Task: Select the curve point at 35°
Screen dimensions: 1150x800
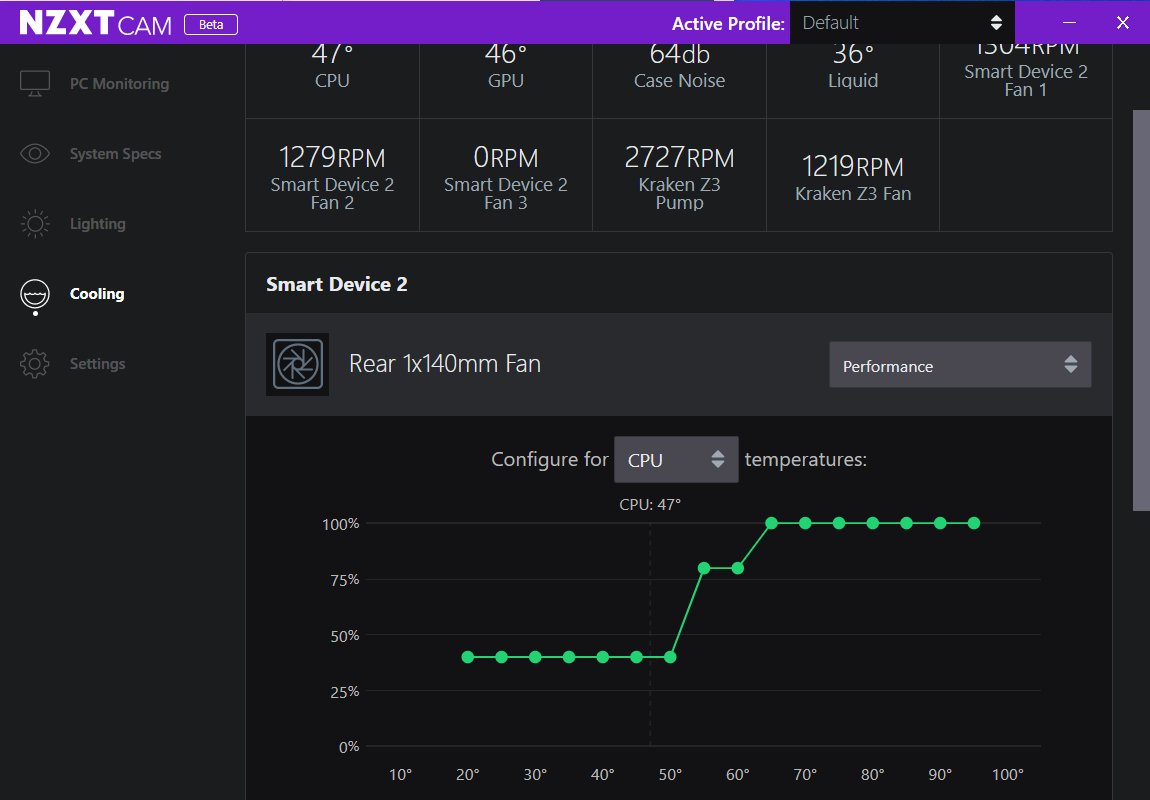Action: [x=569, y=657]
